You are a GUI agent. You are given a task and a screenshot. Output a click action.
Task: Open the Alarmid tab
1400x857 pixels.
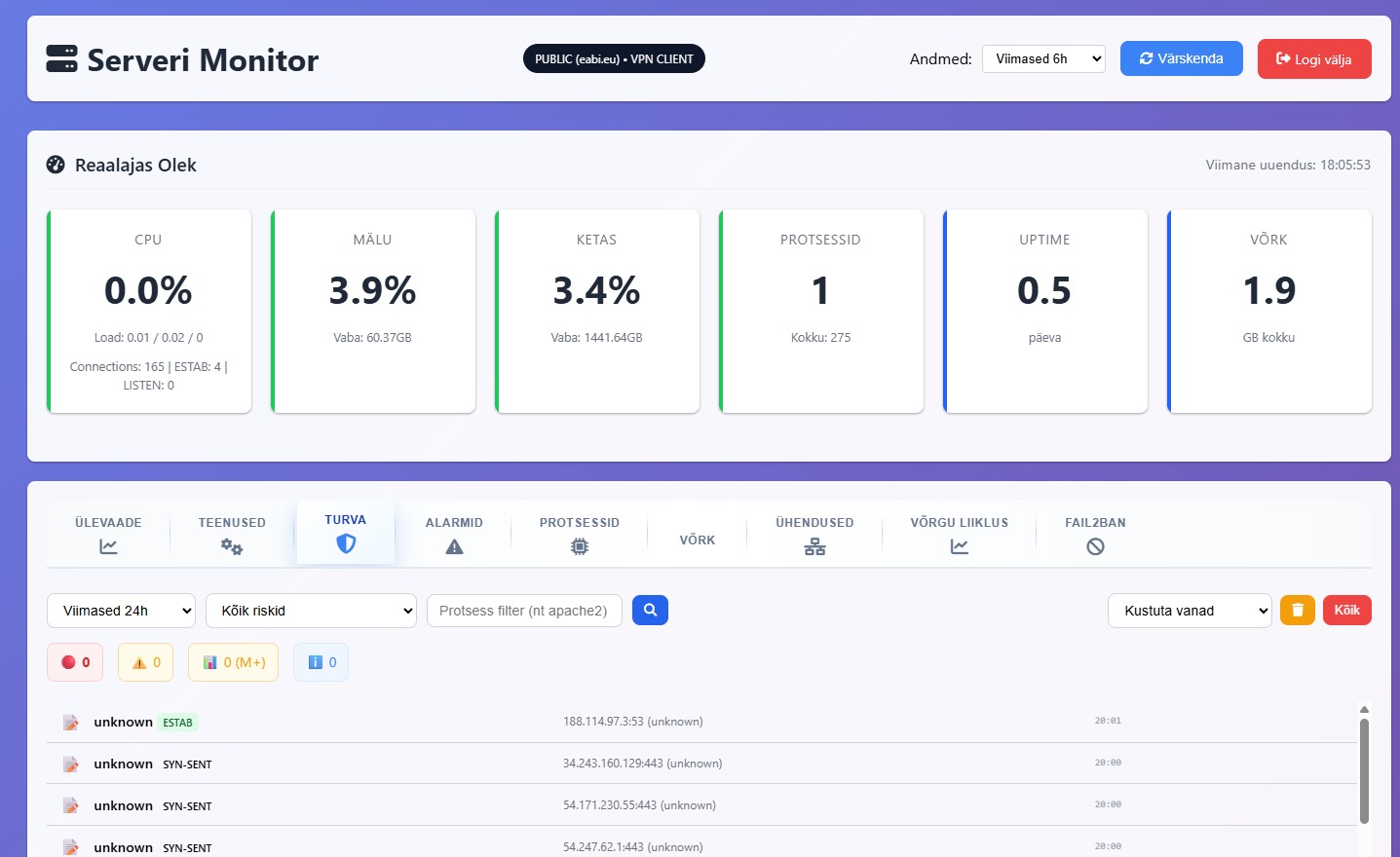click(454, 533)
